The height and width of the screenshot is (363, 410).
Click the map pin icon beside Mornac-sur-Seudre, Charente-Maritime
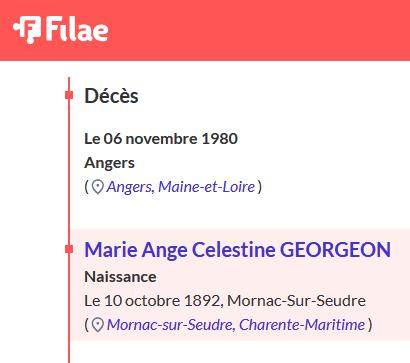click(98, 325)
